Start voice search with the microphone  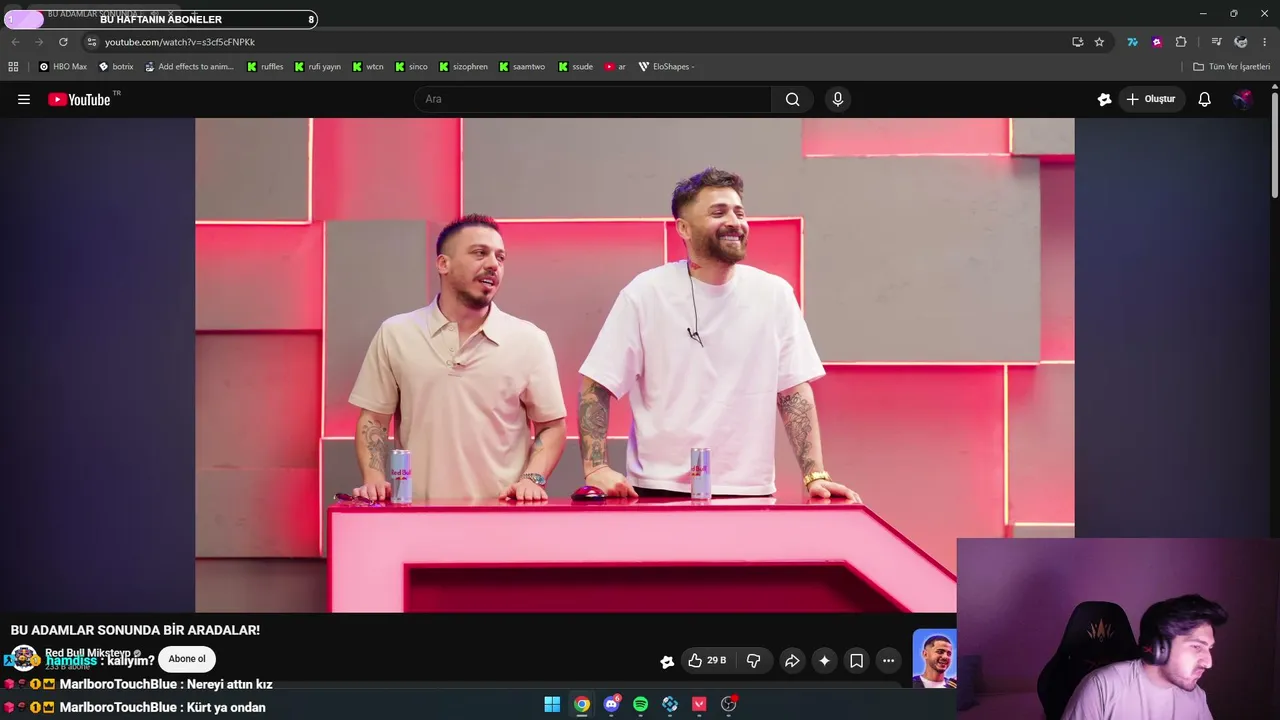point(838,99)
